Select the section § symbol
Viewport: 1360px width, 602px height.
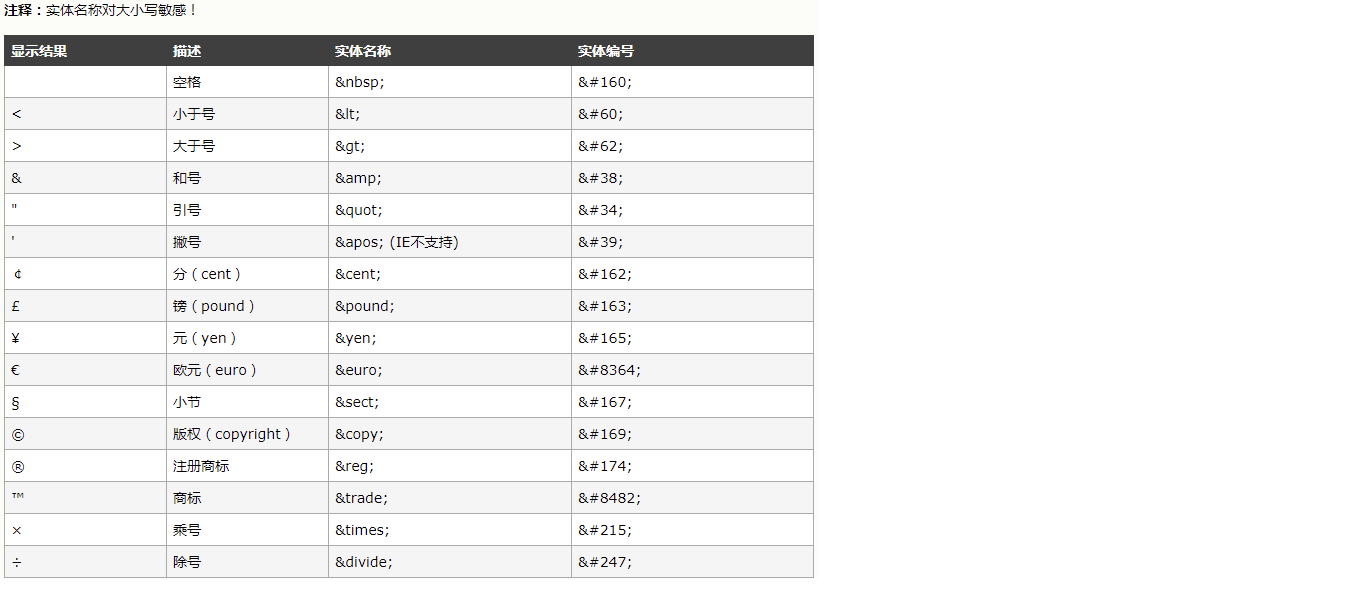[16, 402]
